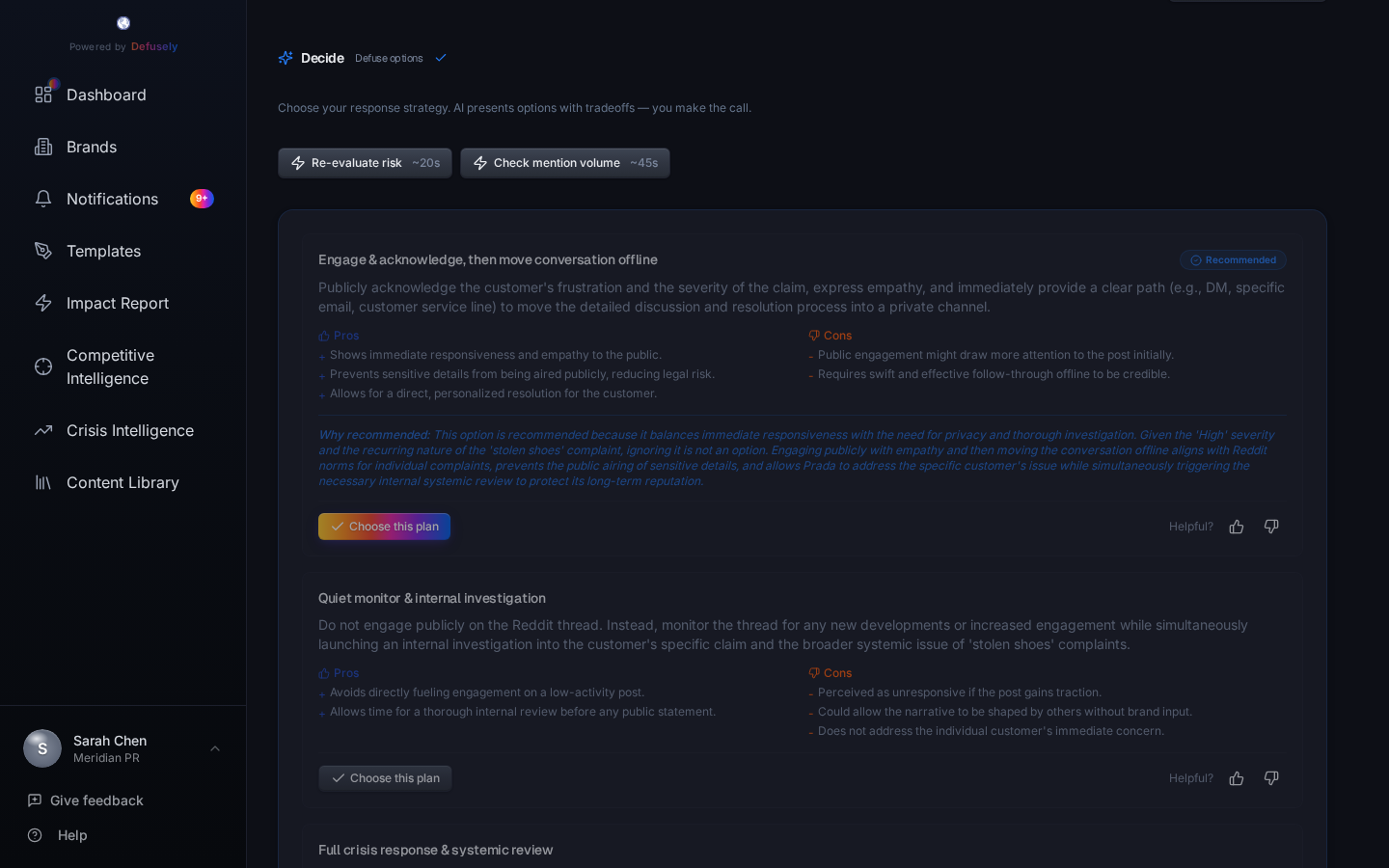Thumbs down the Engage & acknowledge plan
1389x868 pixels.
point(1271,527)
